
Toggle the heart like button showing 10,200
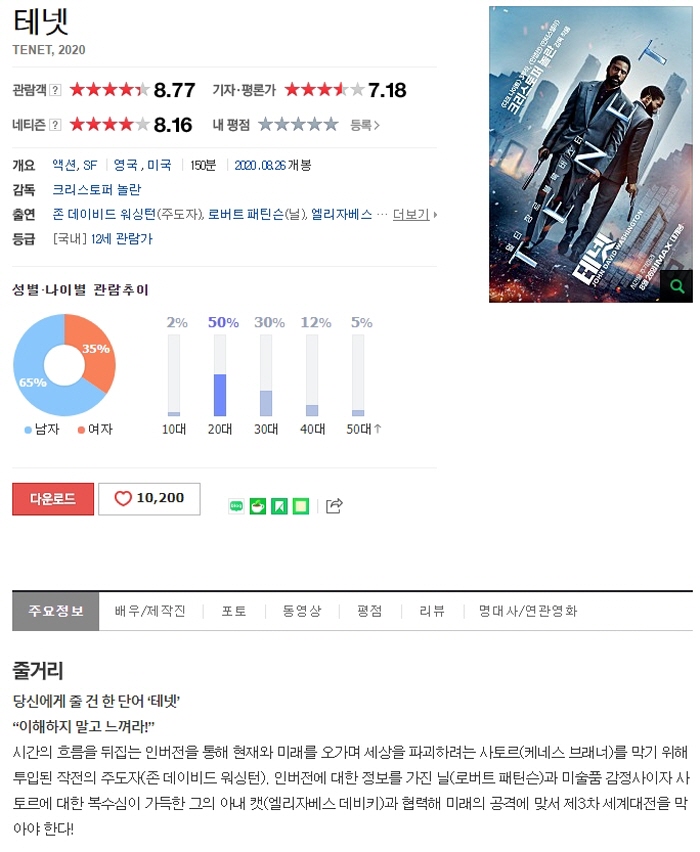(x=149, y=498)
